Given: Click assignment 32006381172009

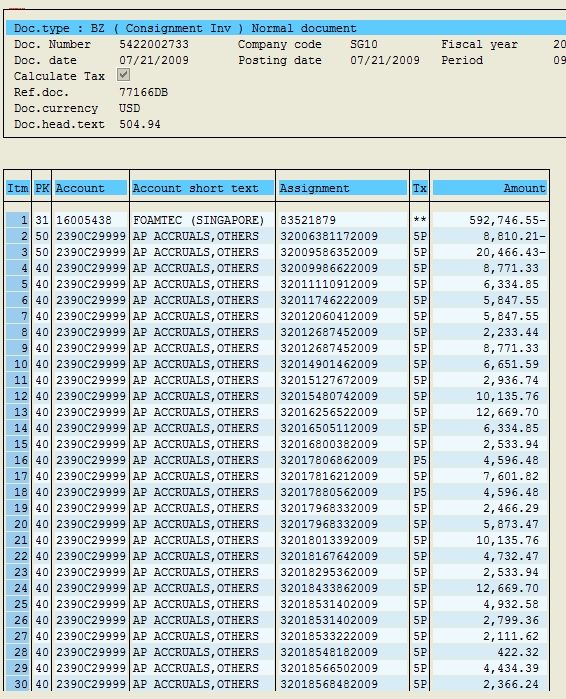Looking at the screenshot, I should click(x=329, y=236).
